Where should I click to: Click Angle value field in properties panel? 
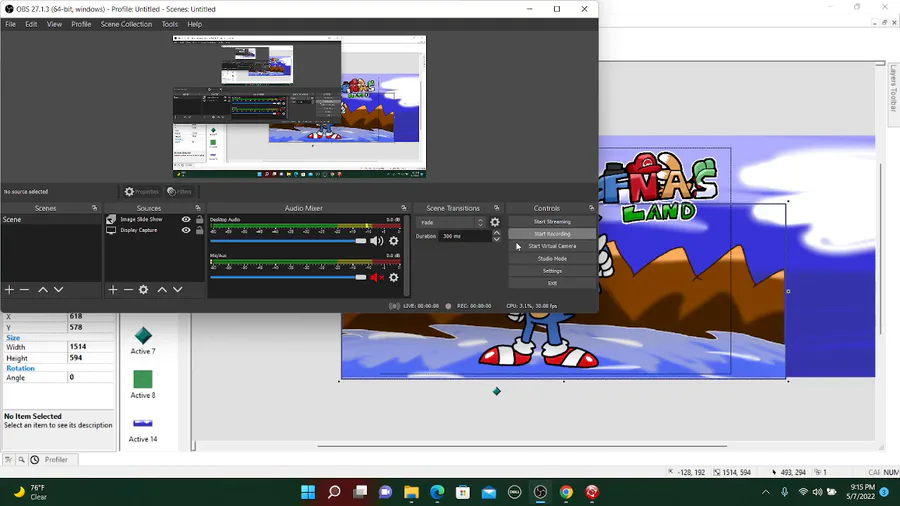[90, 377]
